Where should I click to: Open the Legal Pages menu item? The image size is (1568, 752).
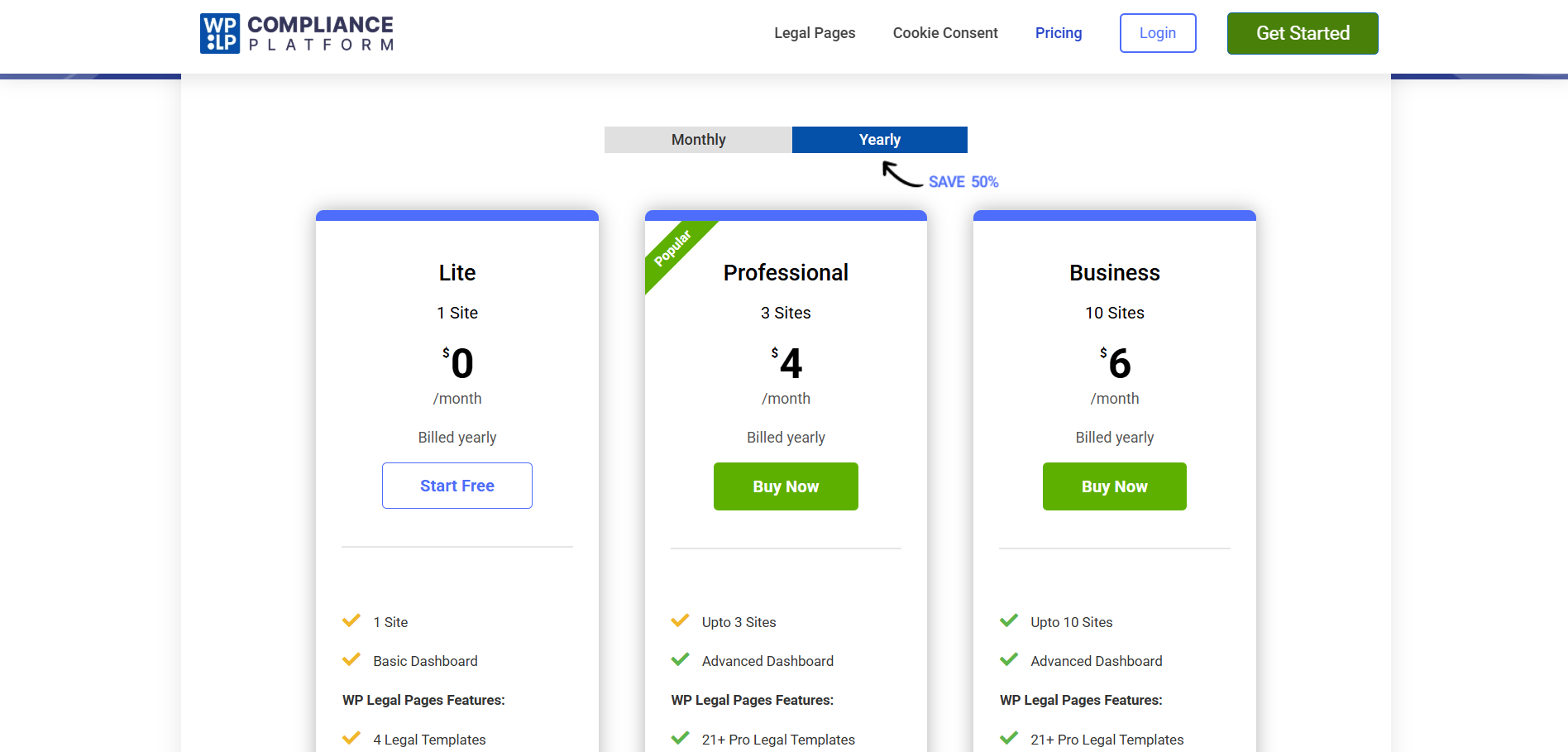pyautogui.click(x=814, y=33)
